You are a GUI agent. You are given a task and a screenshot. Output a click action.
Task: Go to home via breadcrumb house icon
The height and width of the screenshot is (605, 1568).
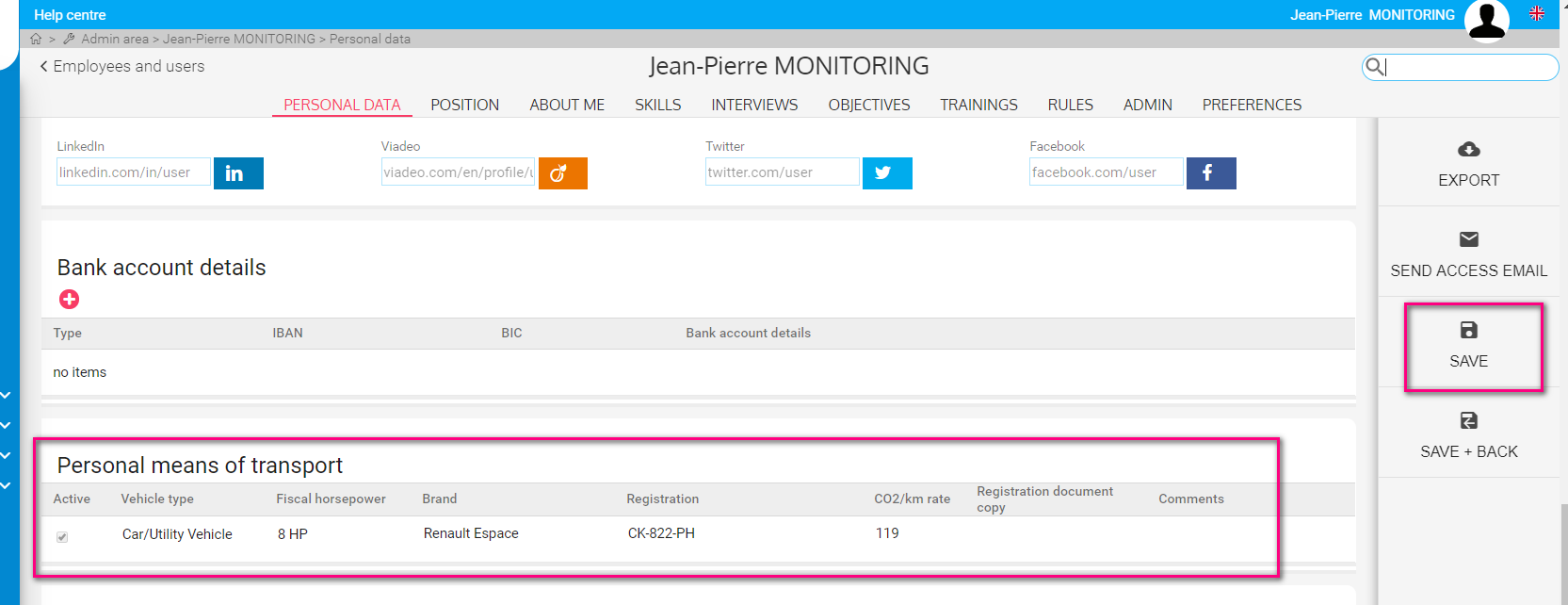[36, 39]
